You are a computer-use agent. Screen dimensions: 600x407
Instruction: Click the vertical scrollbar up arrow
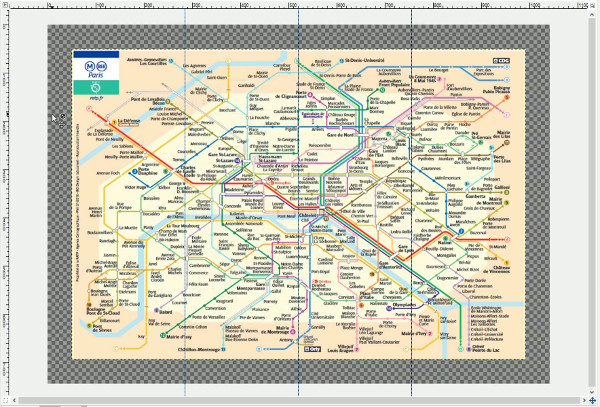(x=592, y=14)
